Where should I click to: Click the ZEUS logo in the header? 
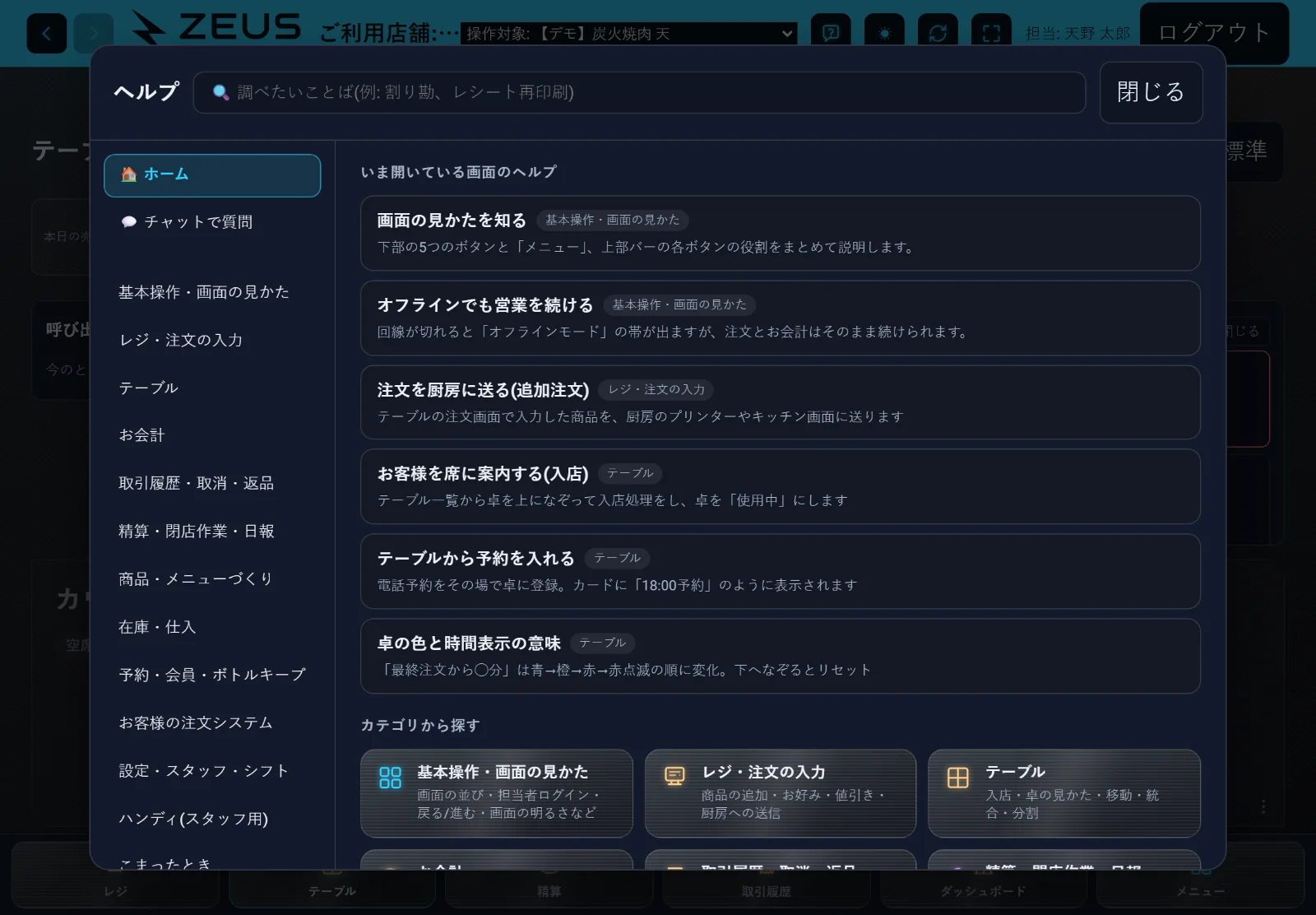click(x=216, y=27)
